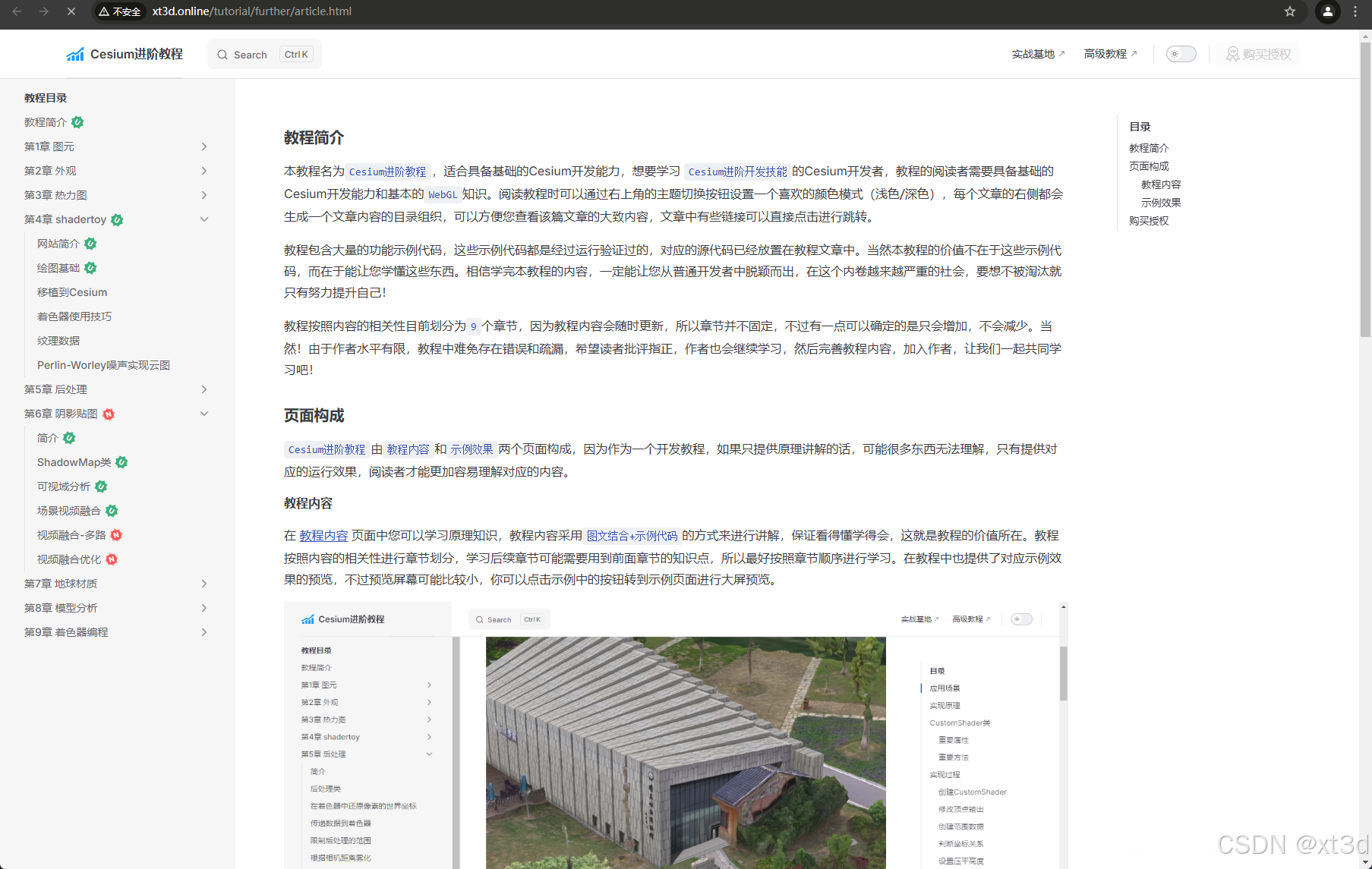Open 高级教程 nav link

[1110, 54]
